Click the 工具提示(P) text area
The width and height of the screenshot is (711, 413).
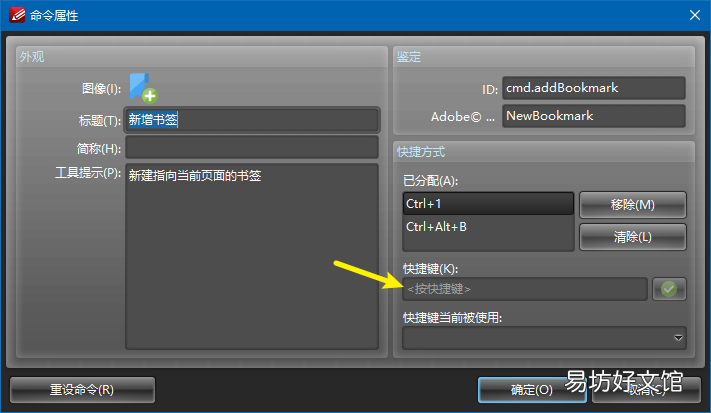[x=252, y=256]
